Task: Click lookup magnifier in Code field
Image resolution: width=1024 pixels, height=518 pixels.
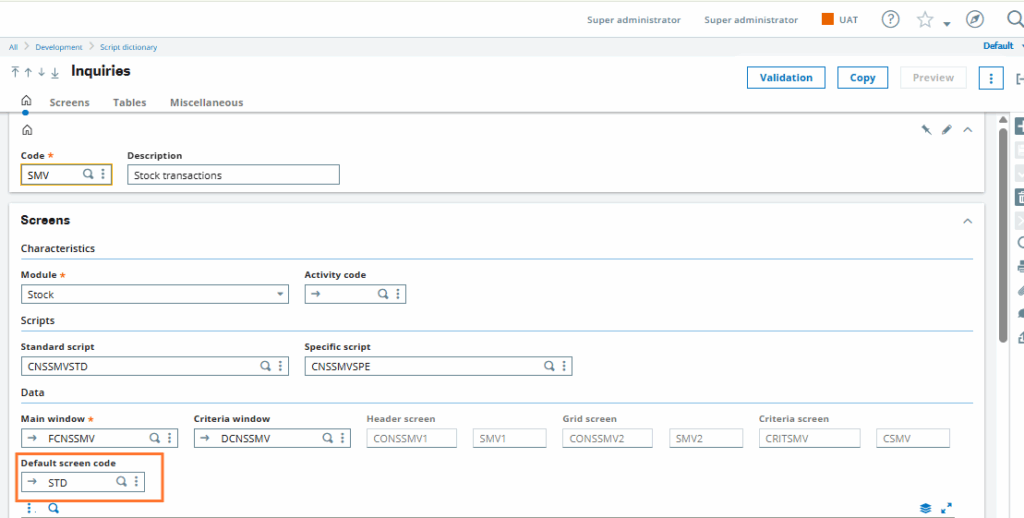Action: pyautogui.click(x=88, y=175)
